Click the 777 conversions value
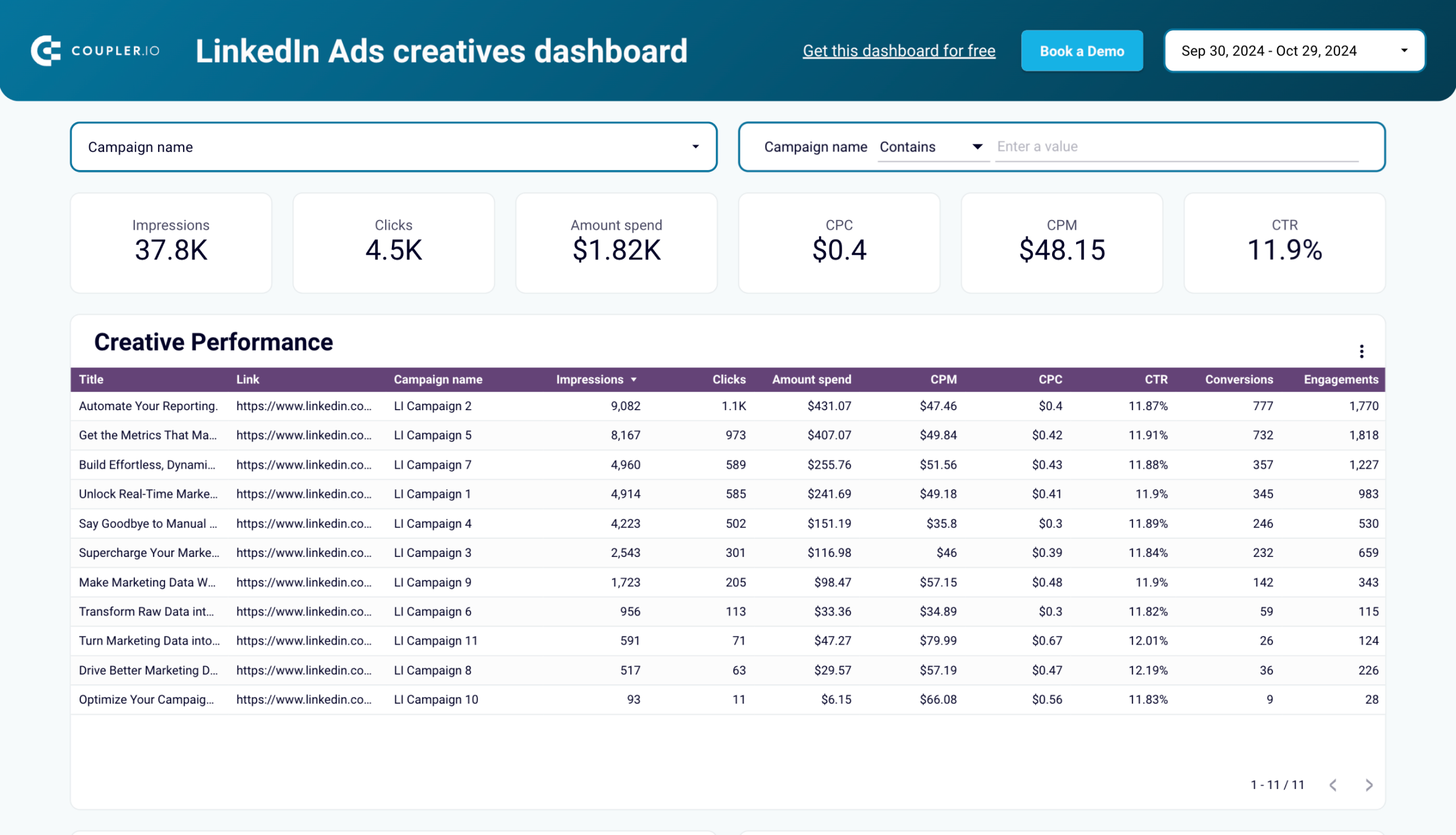The width and height of the screenshot is (1456, 835). point(1263,406)
